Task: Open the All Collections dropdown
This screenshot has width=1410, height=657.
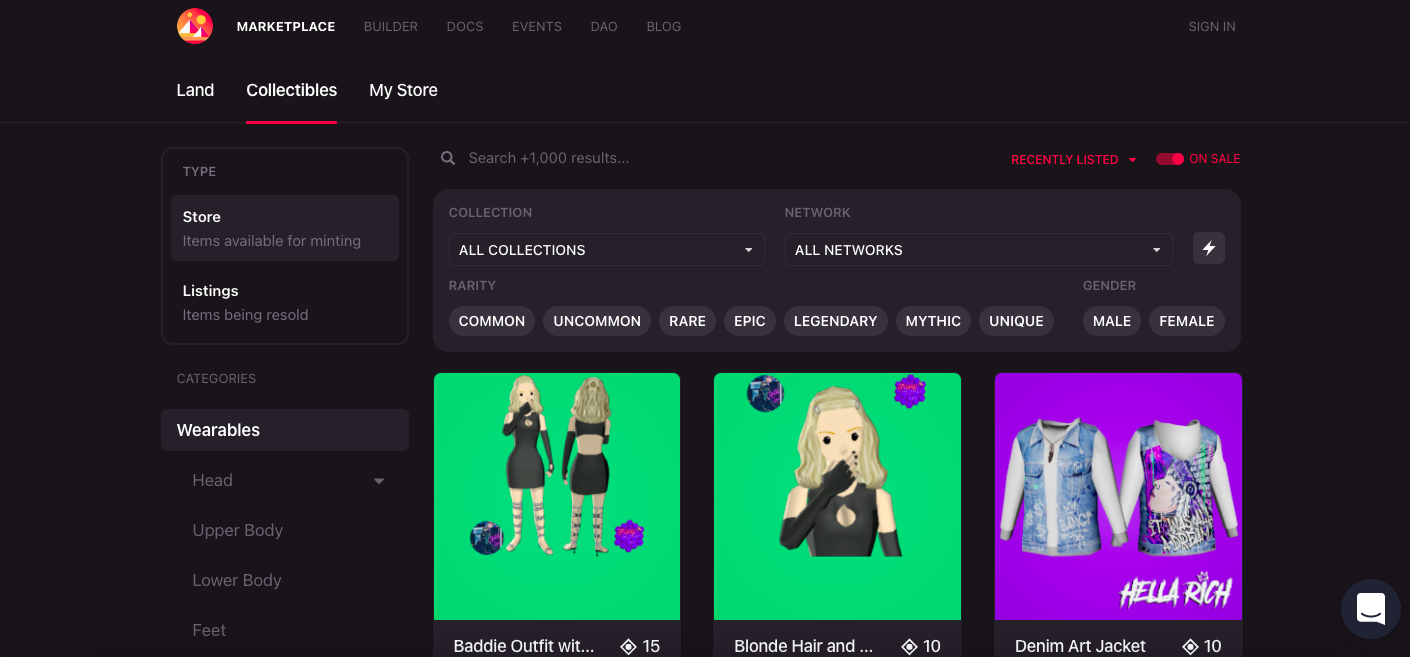Action: point(607,250)
